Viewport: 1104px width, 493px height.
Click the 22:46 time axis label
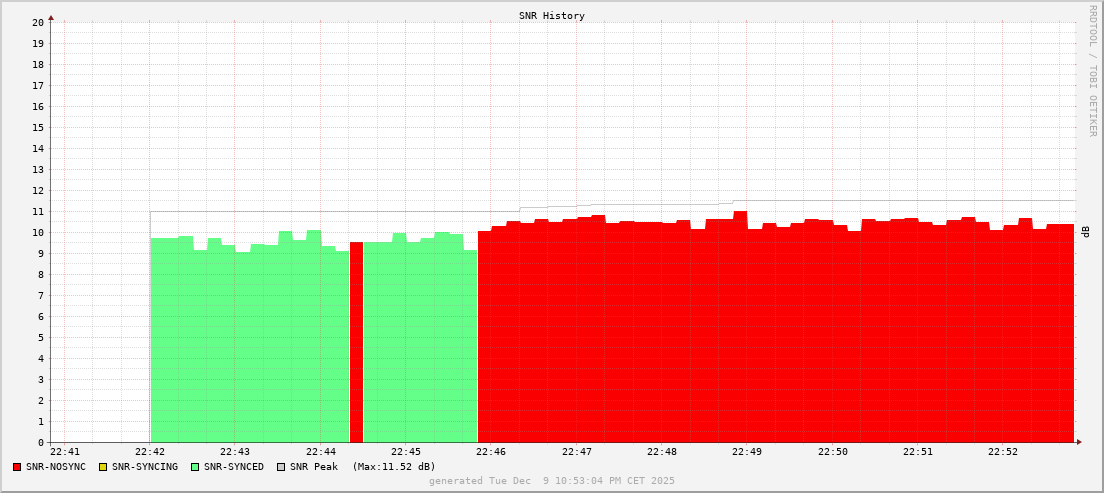tap(491, 452)
